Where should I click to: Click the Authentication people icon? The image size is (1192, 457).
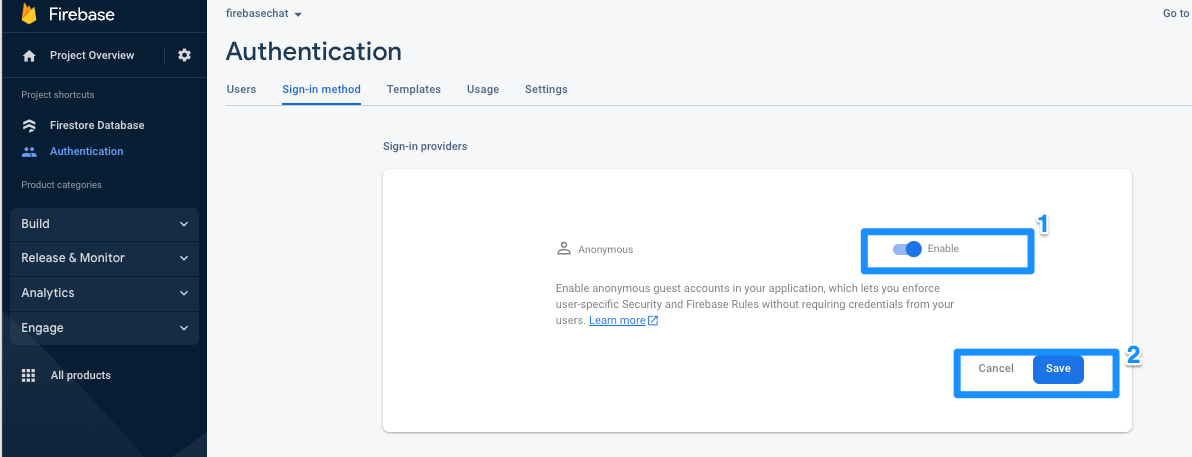(29, 151)
